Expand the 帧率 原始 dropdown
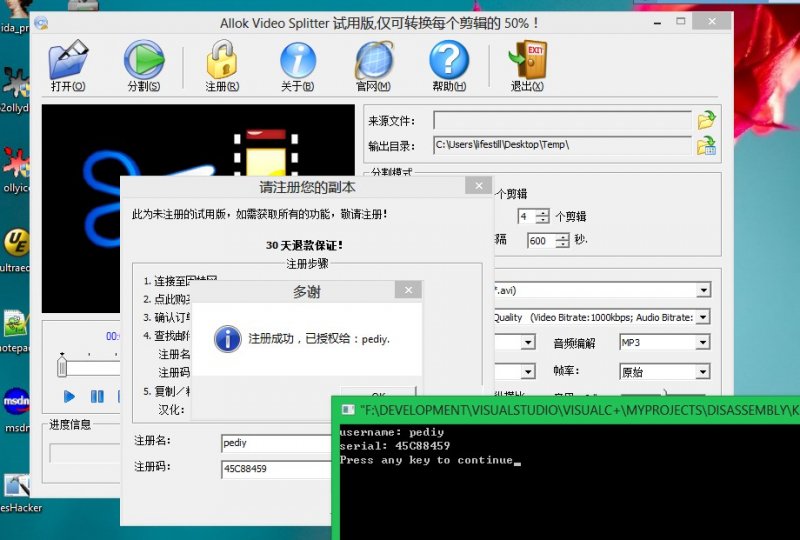 pos(703,372)
